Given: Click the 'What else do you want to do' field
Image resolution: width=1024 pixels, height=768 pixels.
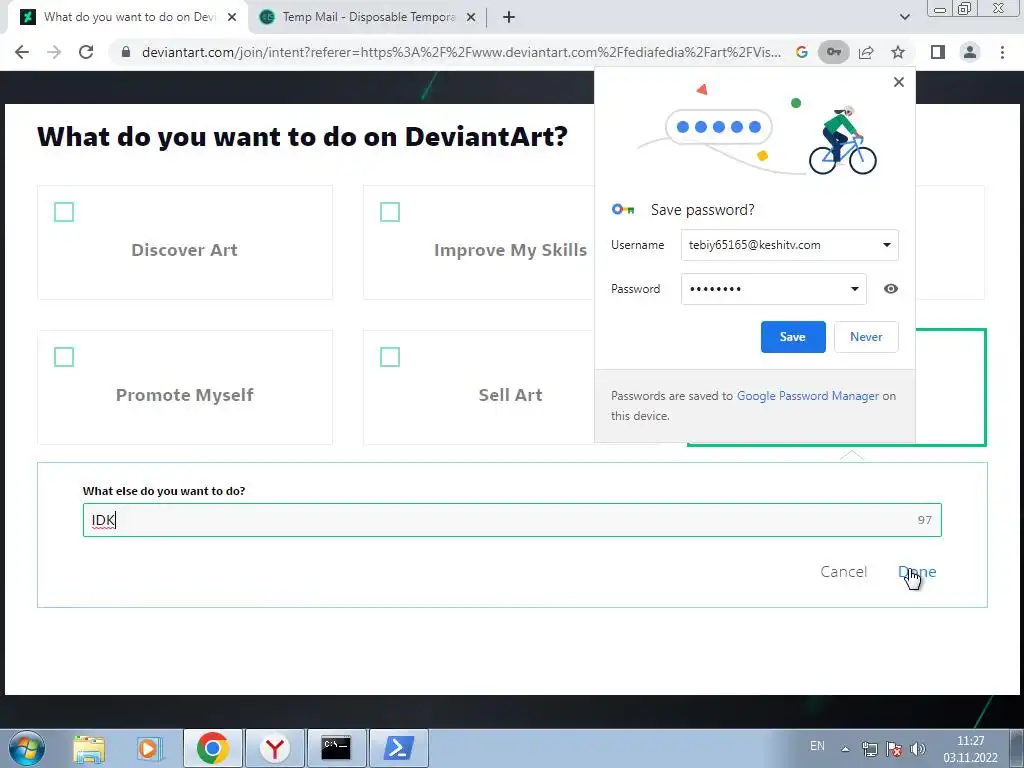Looking at the screenshot, I should pyautogui.click(x=512, y=520).
